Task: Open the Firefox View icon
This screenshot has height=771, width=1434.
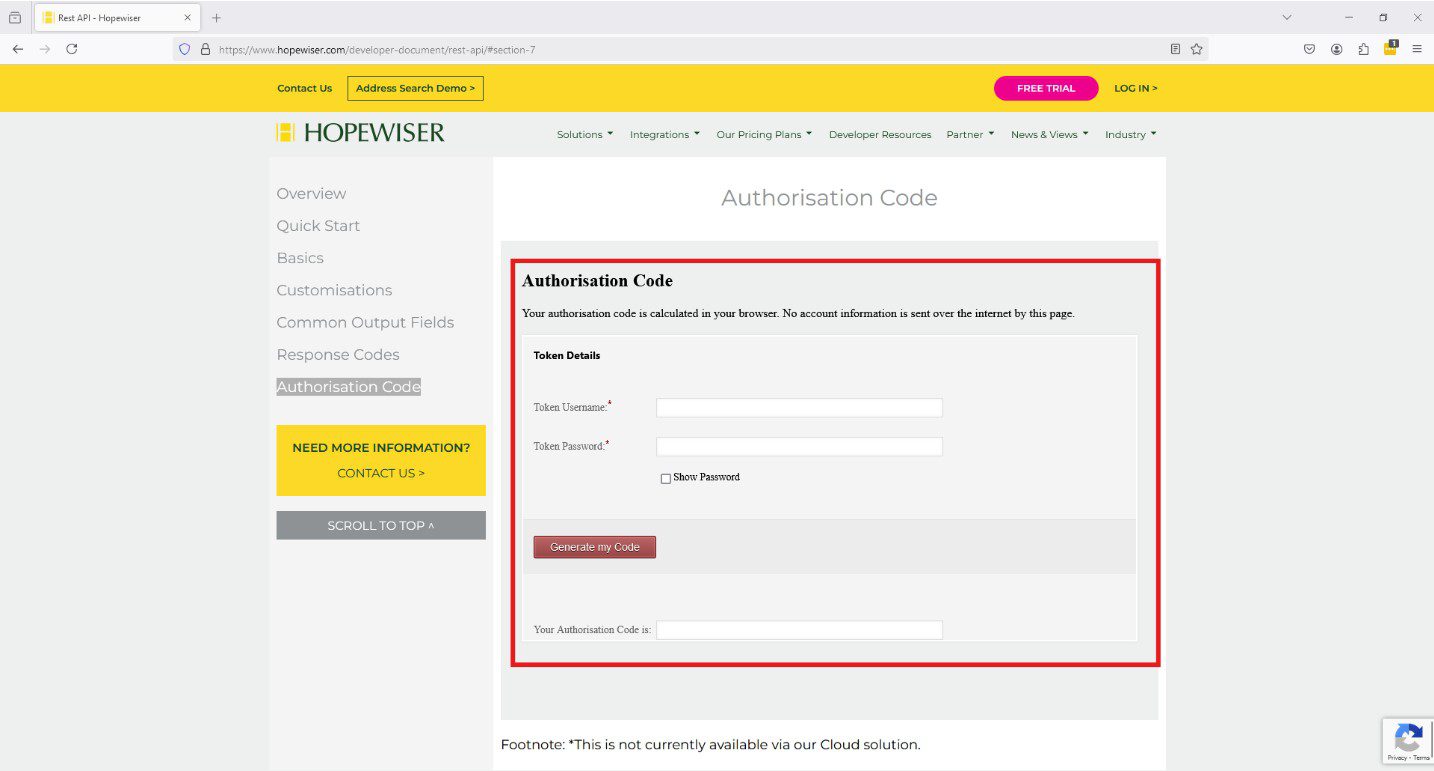Action: [x=15, y=18]
